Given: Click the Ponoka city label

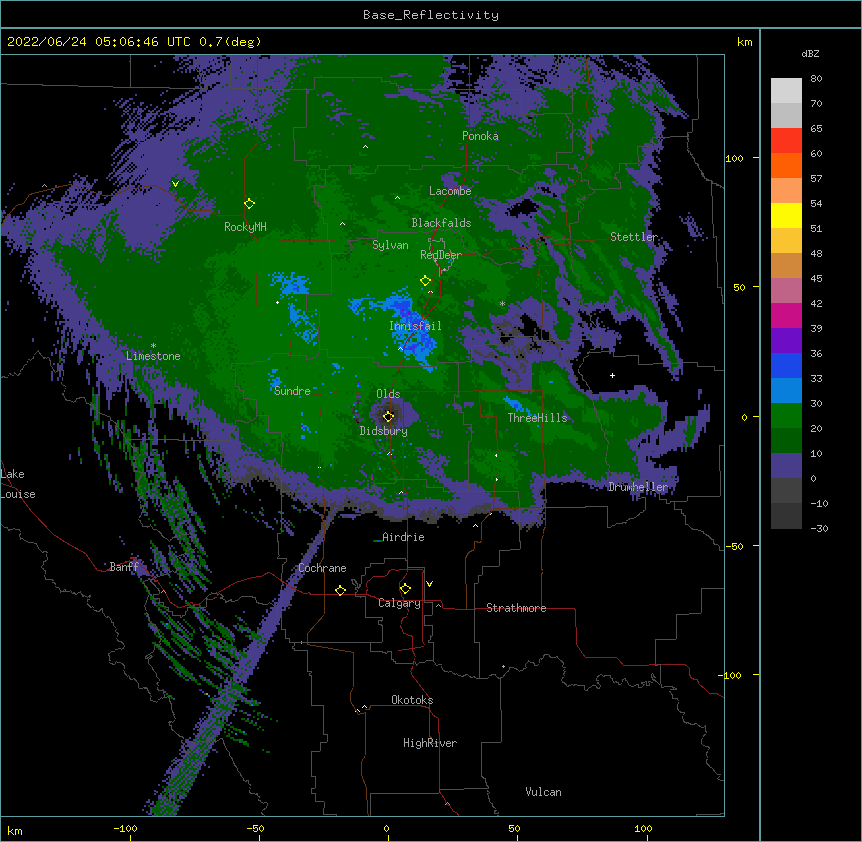Looking at the screenshot, I should 480,136.
